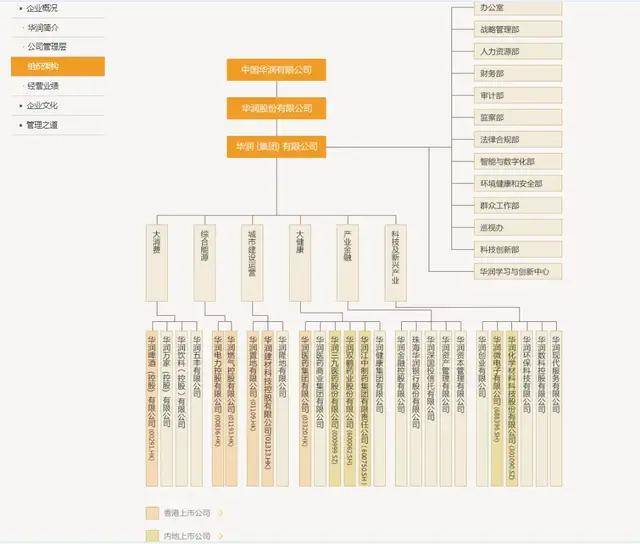Select the highlighted 组织架构 sidebar item

click(x=58, y=66)
